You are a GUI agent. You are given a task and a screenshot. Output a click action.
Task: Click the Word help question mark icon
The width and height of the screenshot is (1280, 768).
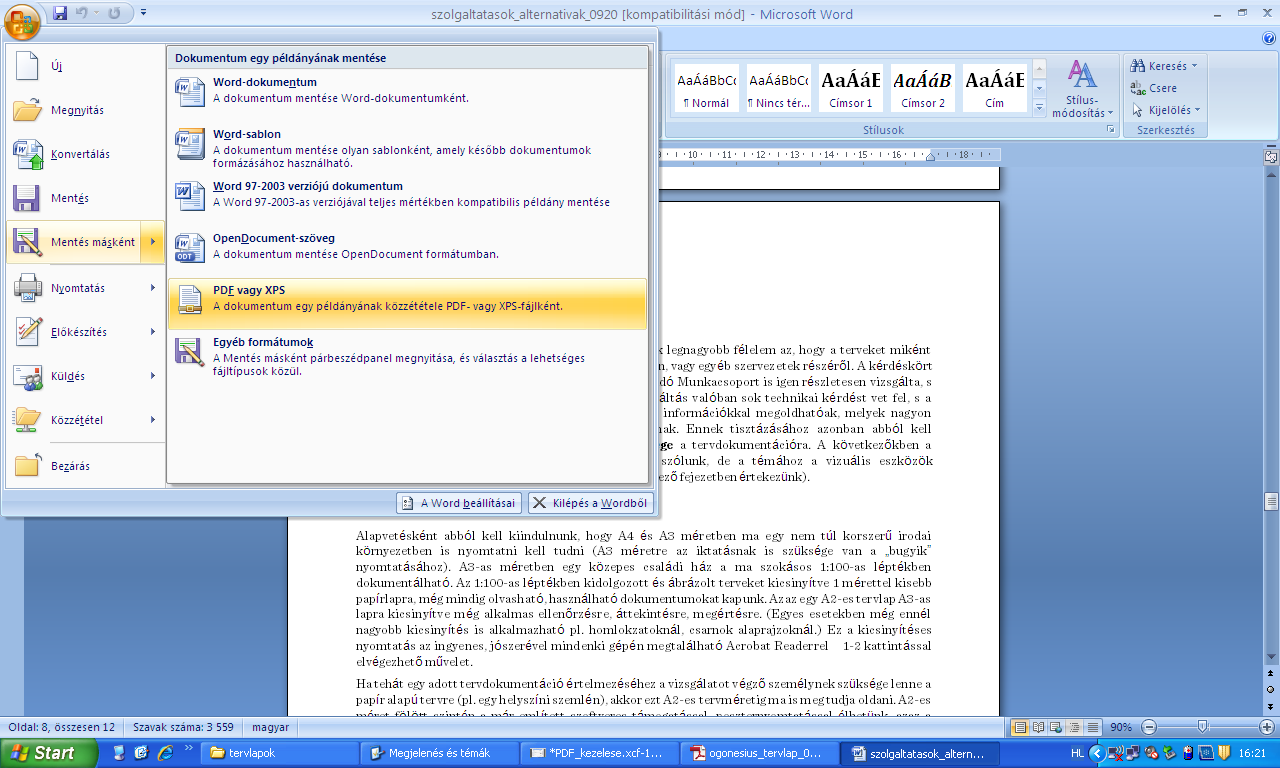click(1269, 38)
